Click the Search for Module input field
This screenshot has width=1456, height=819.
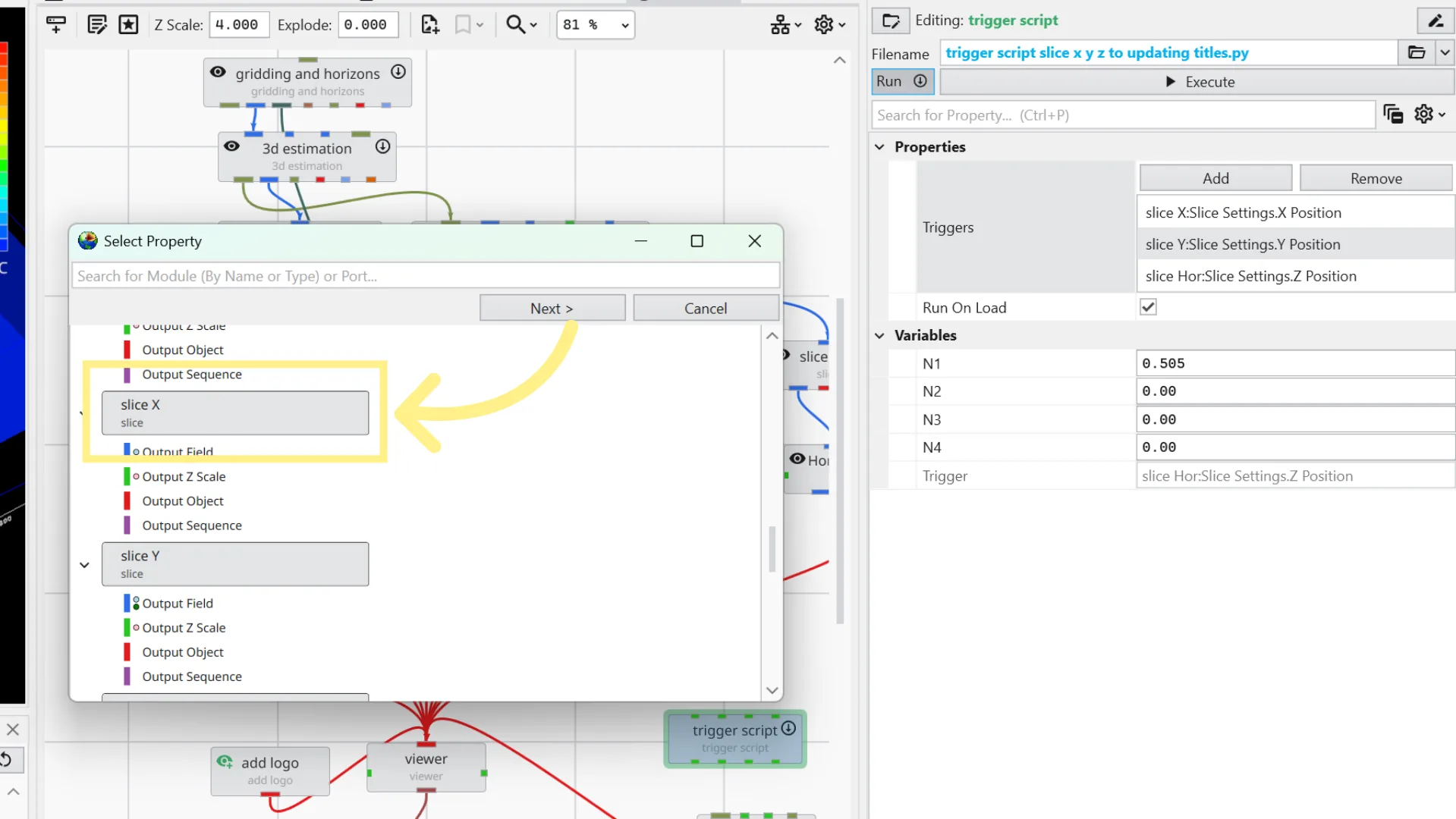pyautogui.click(x=426, y=276)
